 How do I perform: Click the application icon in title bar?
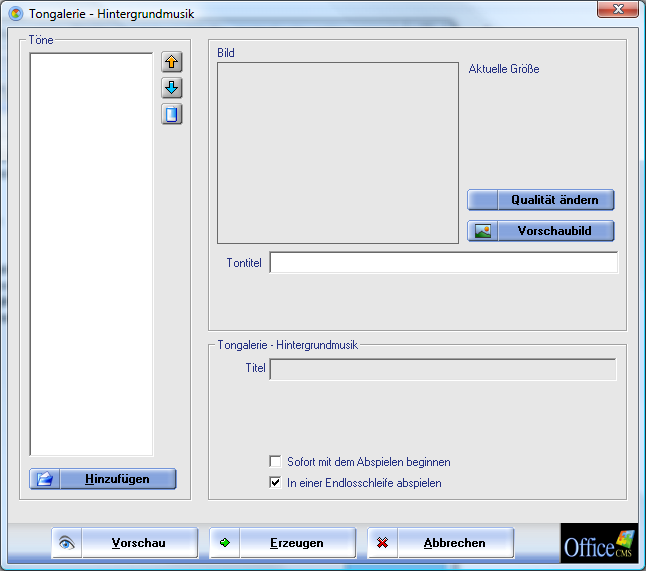click(x=16, y=14)
